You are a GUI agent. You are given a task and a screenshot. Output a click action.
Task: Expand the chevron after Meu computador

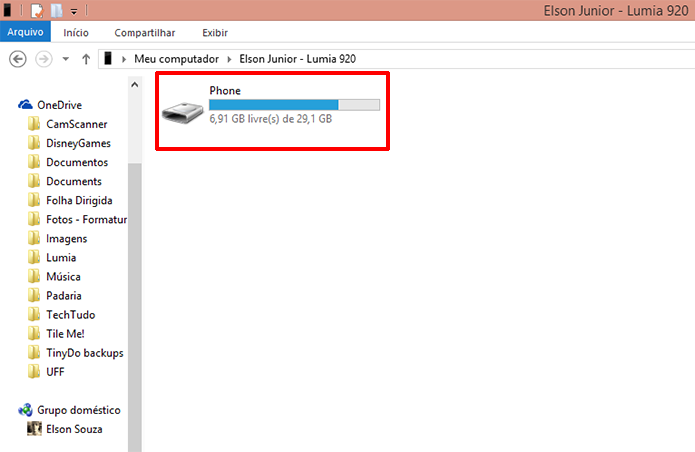229,59
